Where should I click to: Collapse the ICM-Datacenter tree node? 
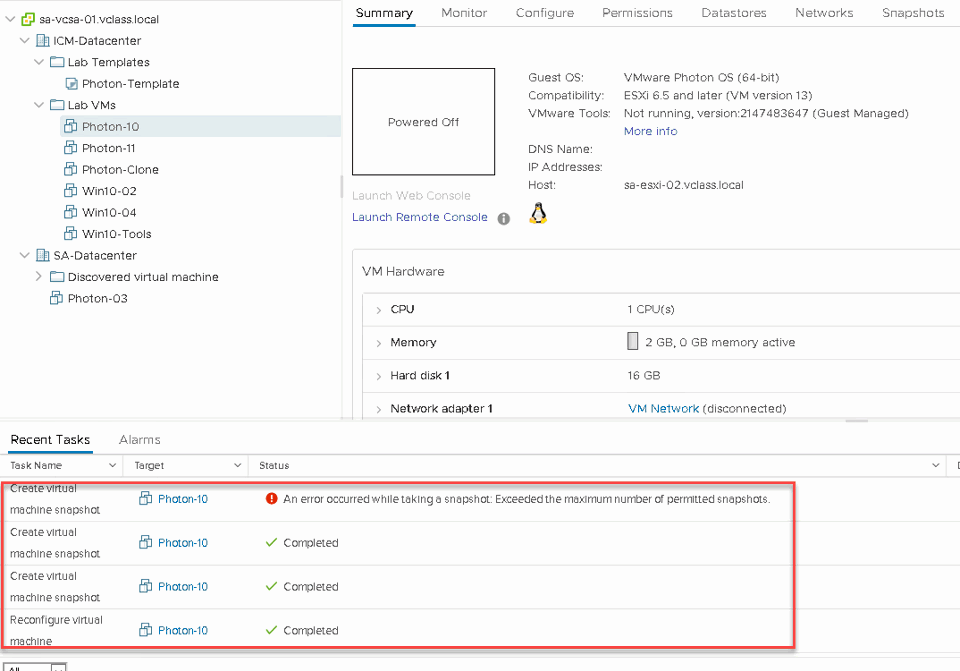click(24, 40)
